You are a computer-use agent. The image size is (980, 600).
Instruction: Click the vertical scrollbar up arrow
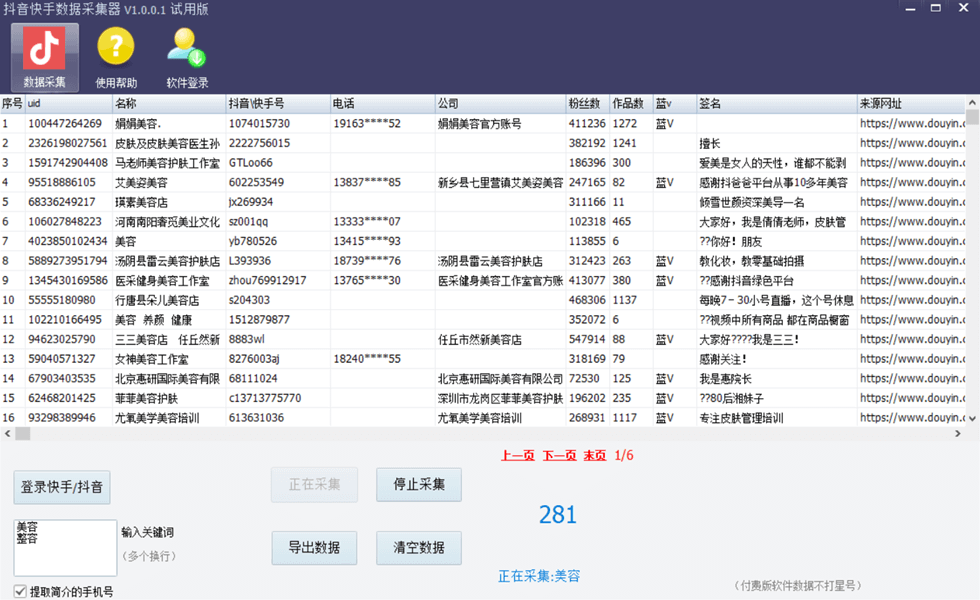(972, 102)
